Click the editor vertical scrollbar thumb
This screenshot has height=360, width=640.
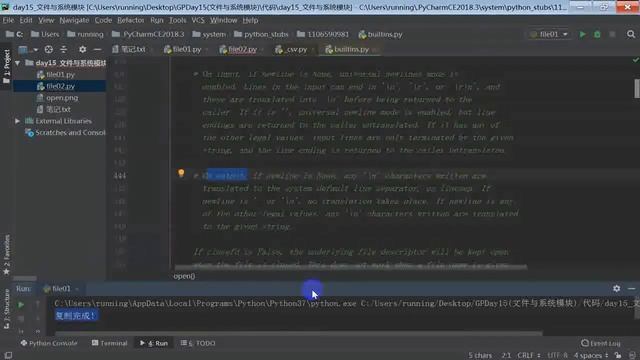pyautogui.click(x=637, y=88)
